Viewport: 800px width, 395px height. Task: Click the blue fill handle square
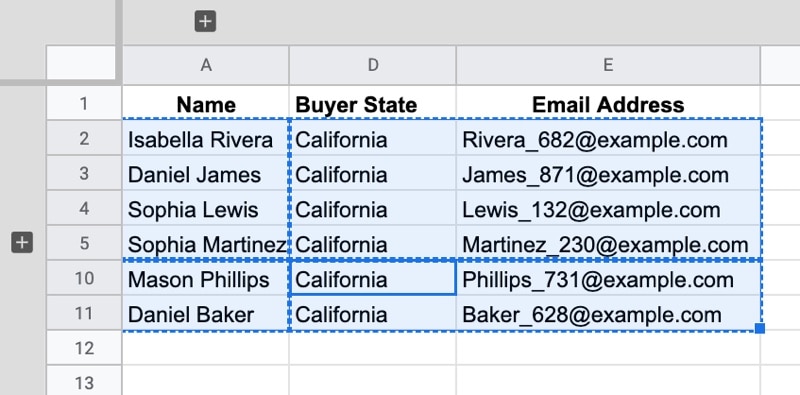point(759,328)
